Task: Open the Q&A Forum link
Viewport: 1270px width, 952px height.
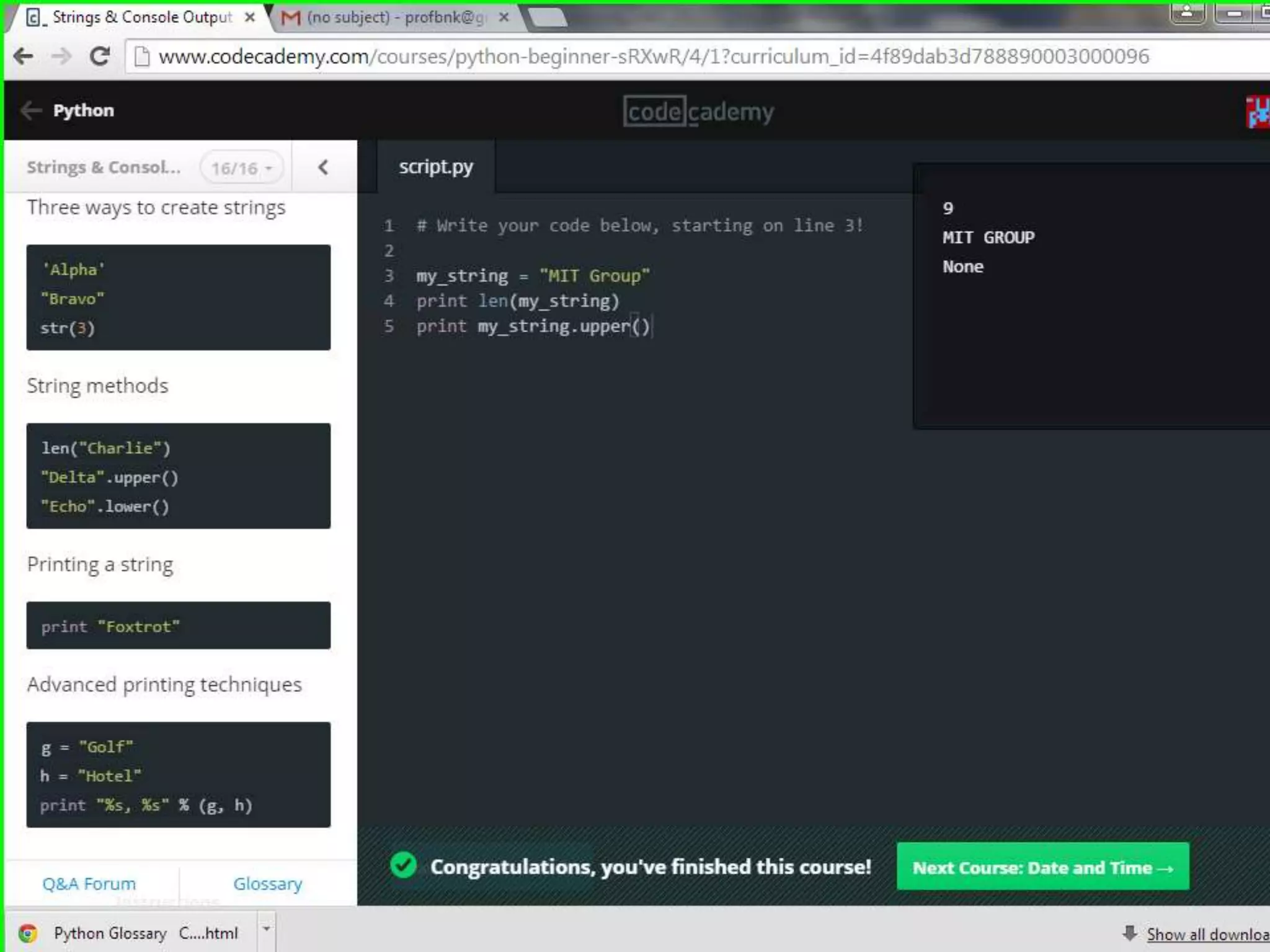Action: point(89,883)
